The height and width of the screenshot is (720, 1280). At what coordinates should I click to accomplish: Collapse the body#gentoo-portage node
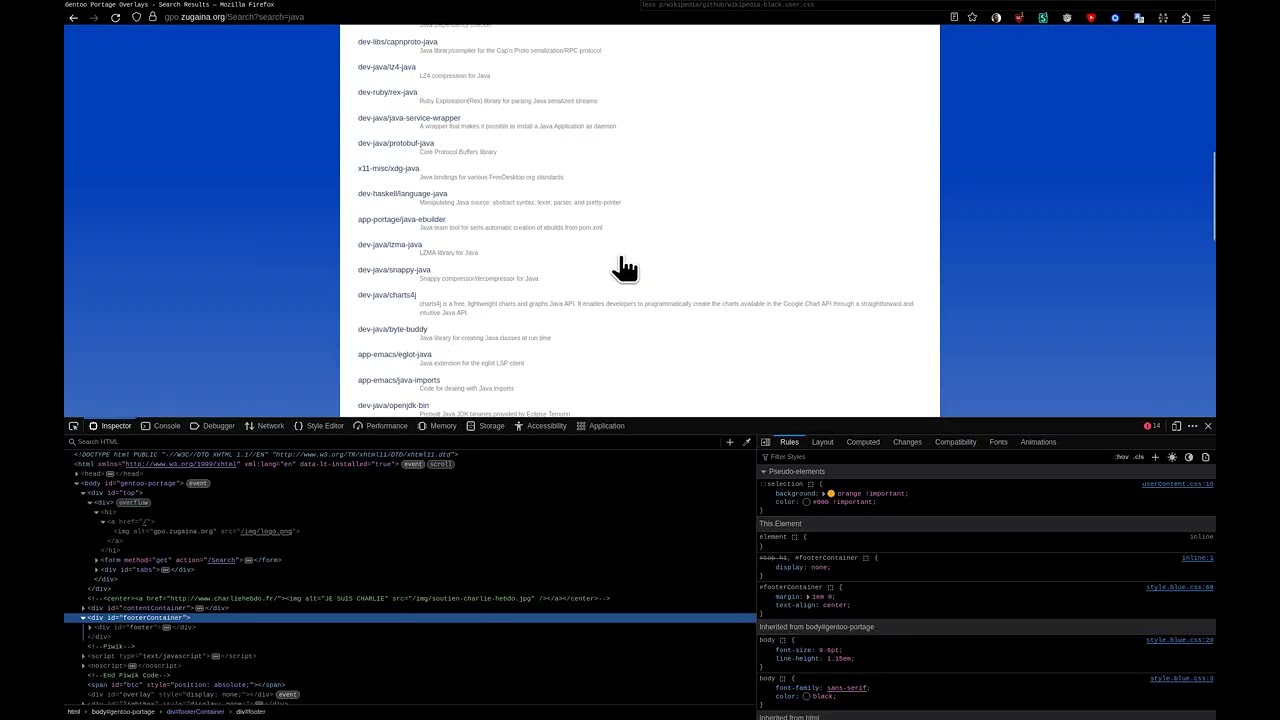pos(77,483)
